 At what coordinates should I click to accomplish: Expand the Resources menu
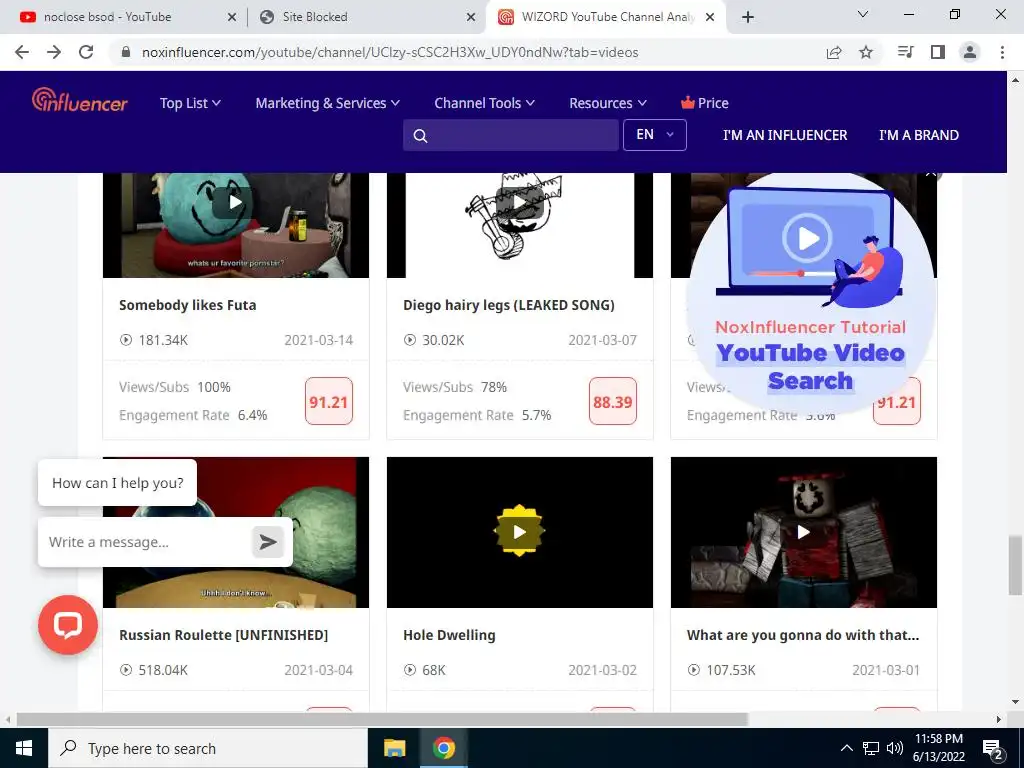608,103
